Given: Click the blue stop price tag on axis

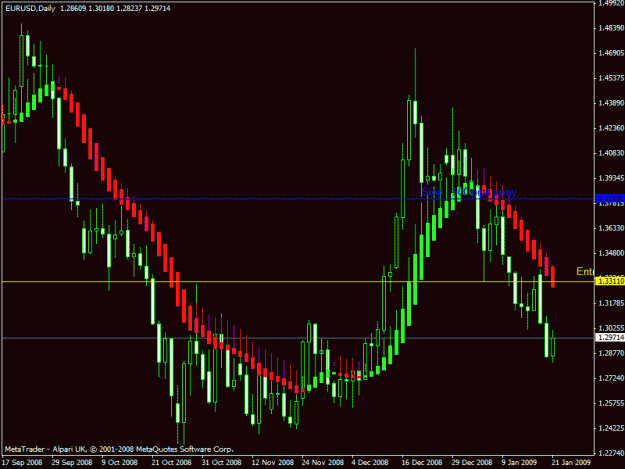Looking at the screenshot, I should pos(610,198).
